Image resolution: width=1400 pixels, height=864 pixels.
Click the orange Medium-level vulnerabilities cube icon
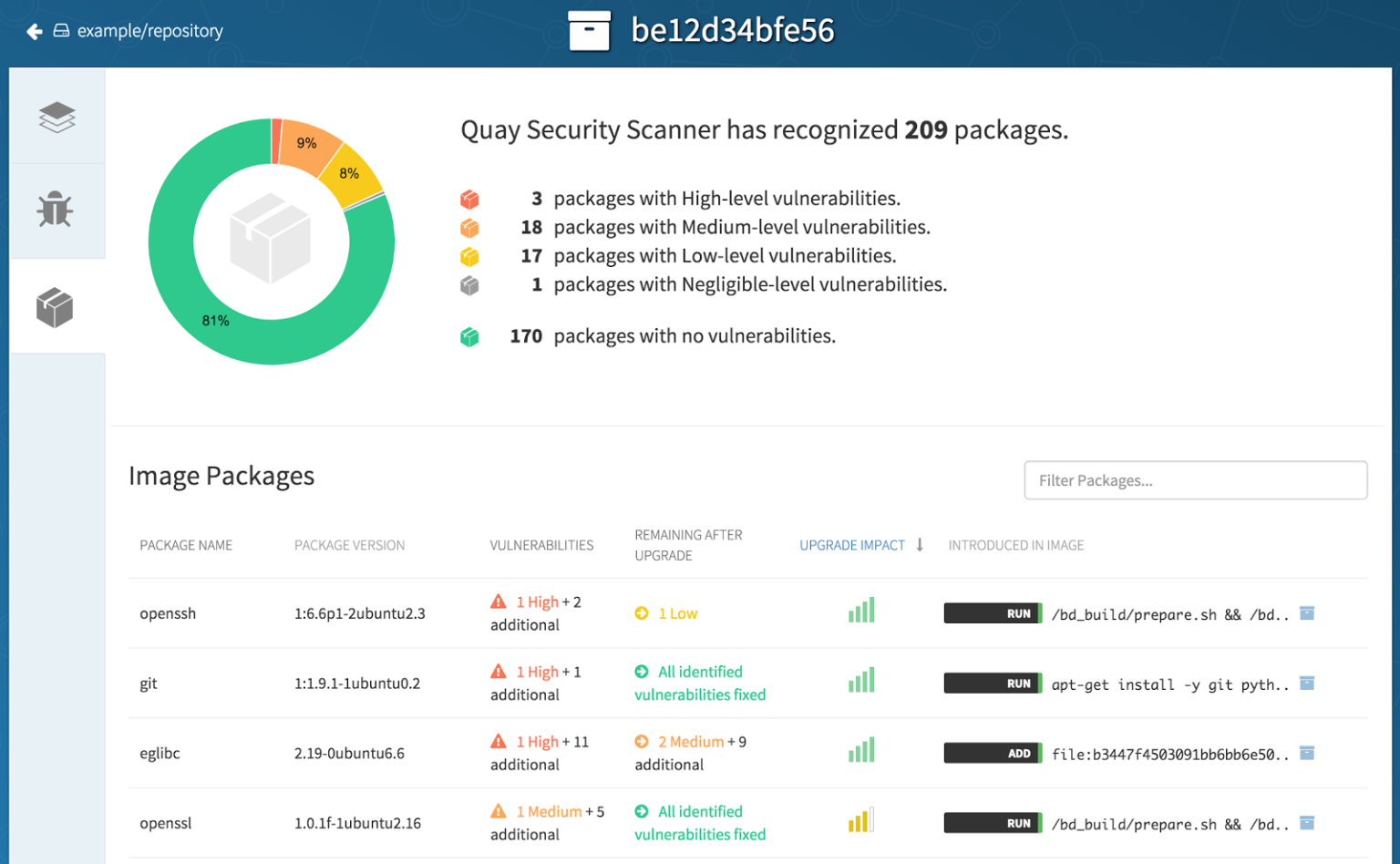(x=470, y=227)
